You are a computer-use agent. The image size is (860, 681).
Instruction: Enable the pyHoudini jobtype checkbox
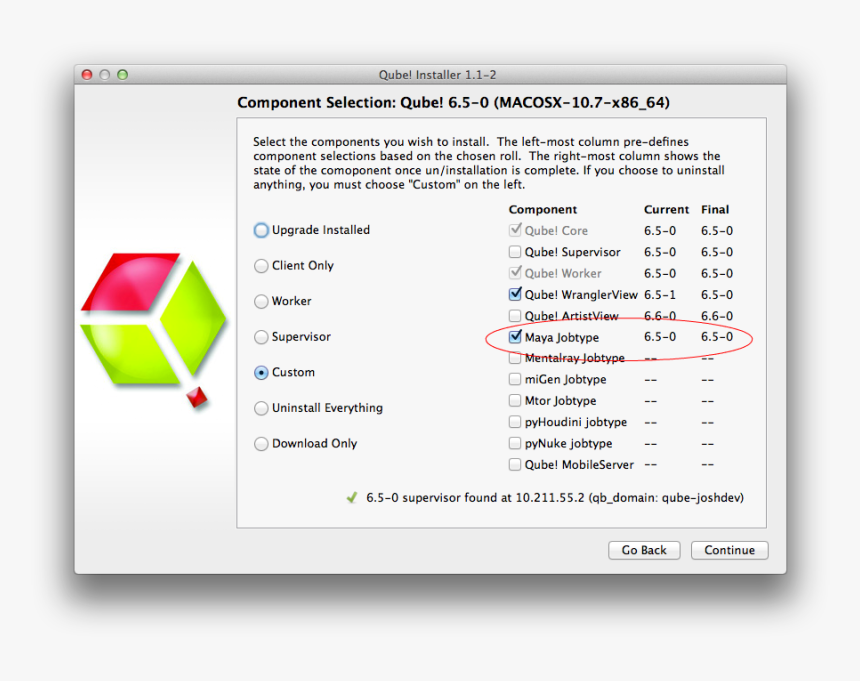(514, 422)
